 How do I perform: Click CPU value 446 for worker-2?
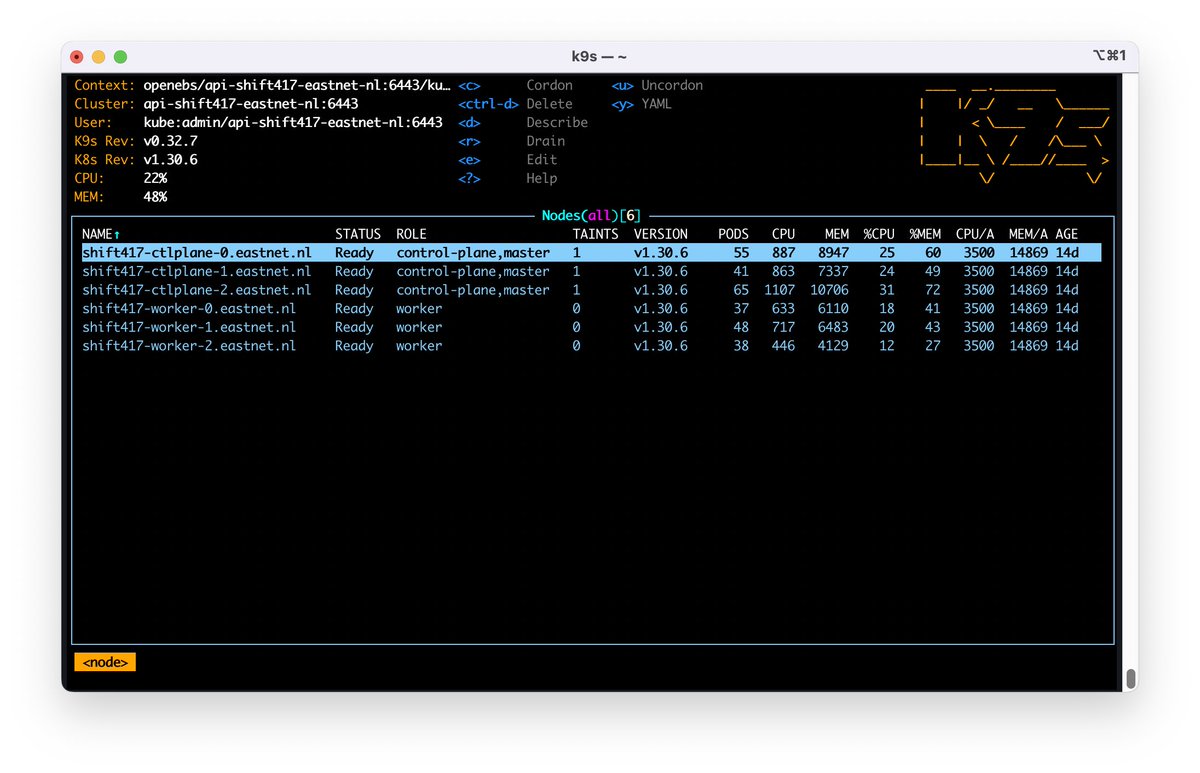click(783, 345)
